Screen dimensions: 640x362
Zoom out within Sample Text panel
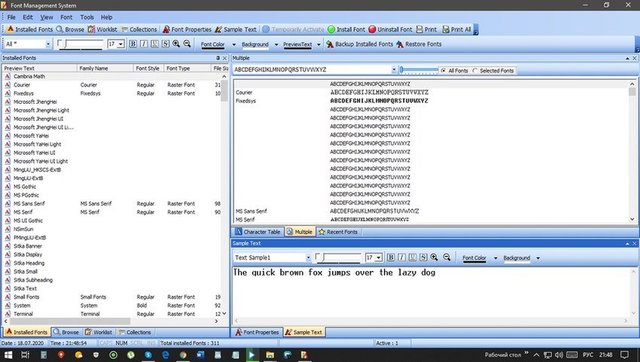tap(447, 257)
